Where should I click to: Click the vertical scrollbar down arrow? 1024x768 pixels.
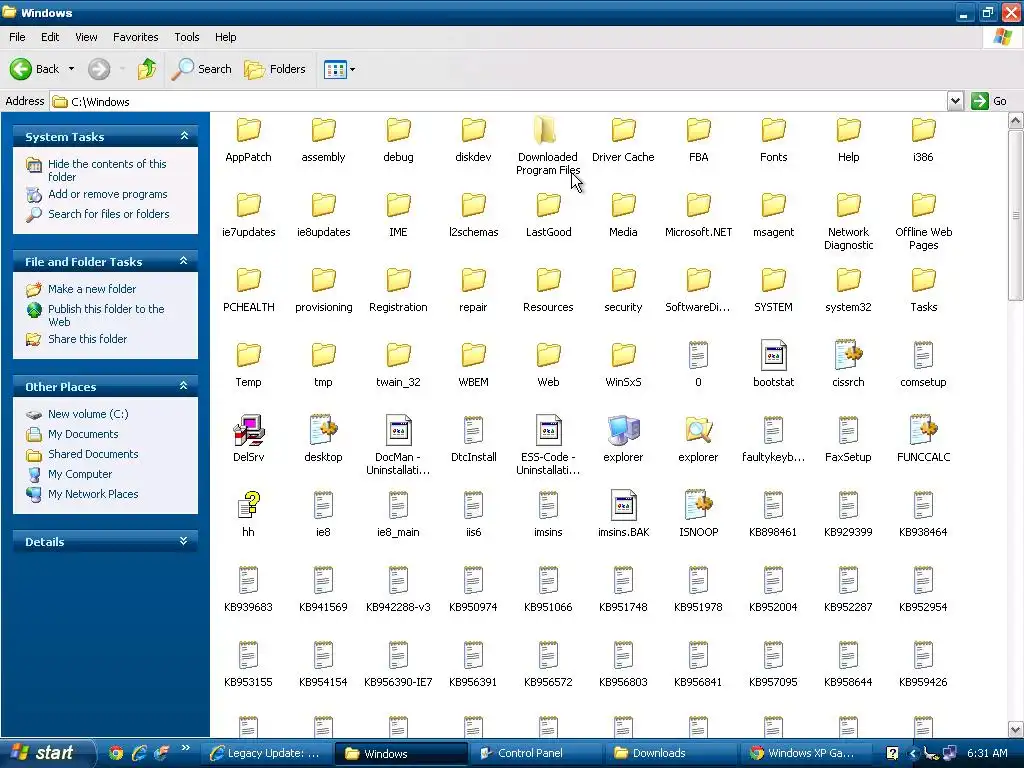1016,729
